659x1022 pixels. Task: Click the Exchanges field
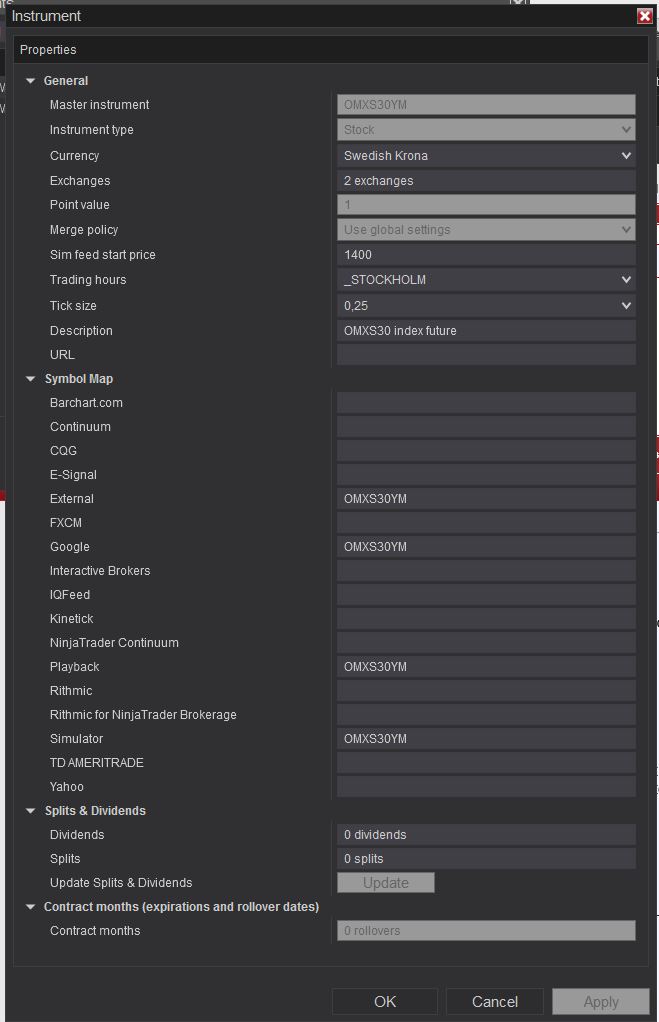(486, 181)
